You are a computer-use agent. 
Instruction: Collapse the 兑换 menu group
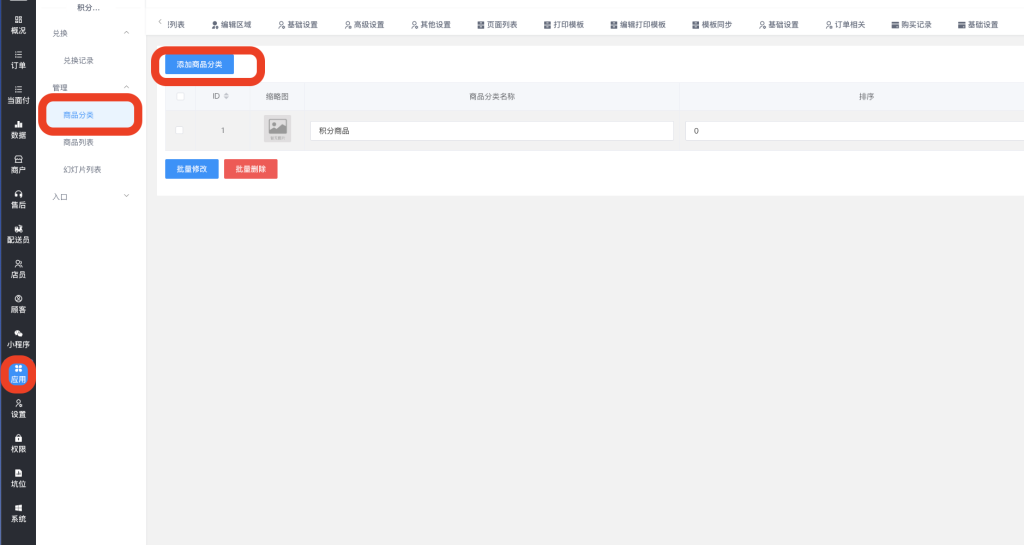tap(126, 33)
